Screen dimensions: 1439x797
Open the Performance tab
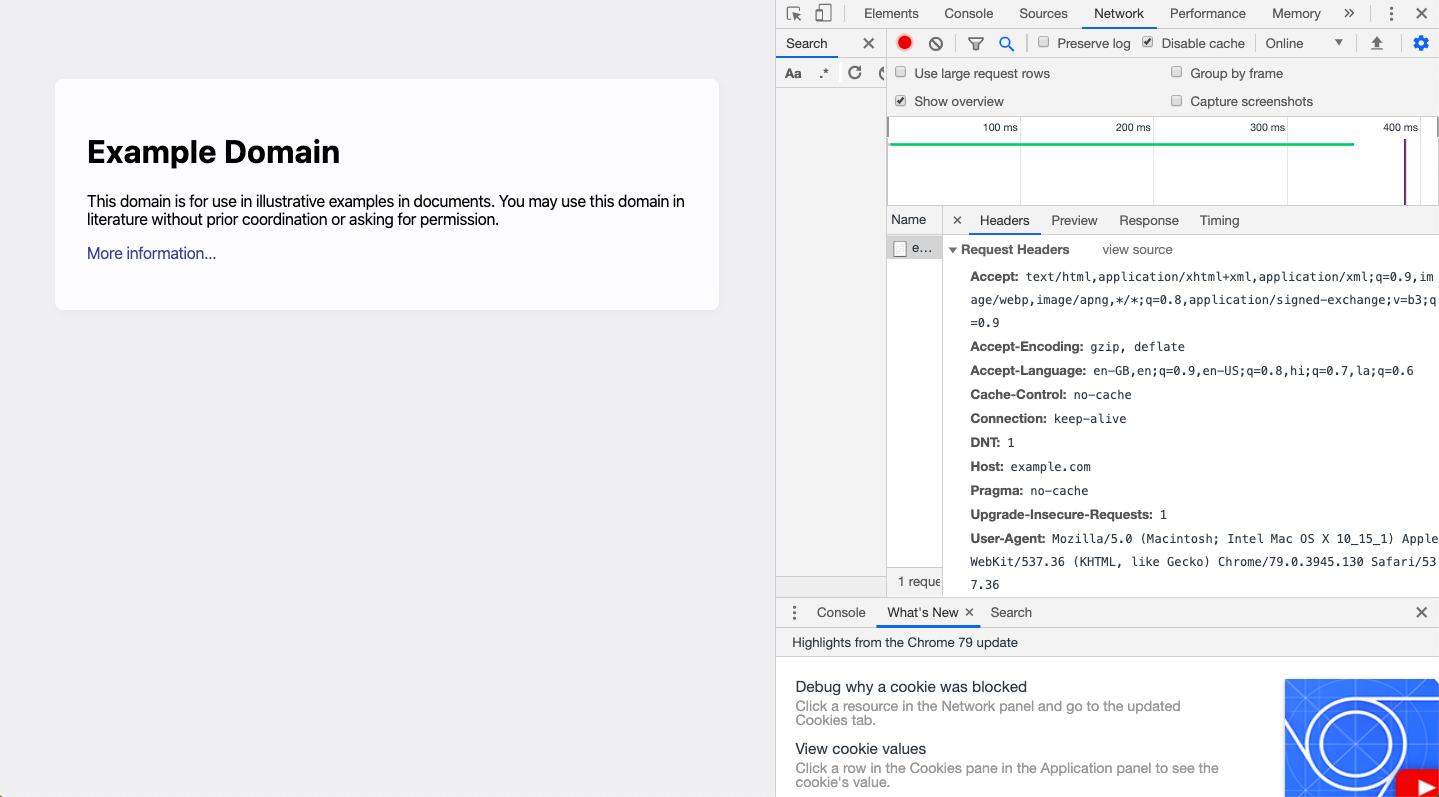(x=1208, y=14)
